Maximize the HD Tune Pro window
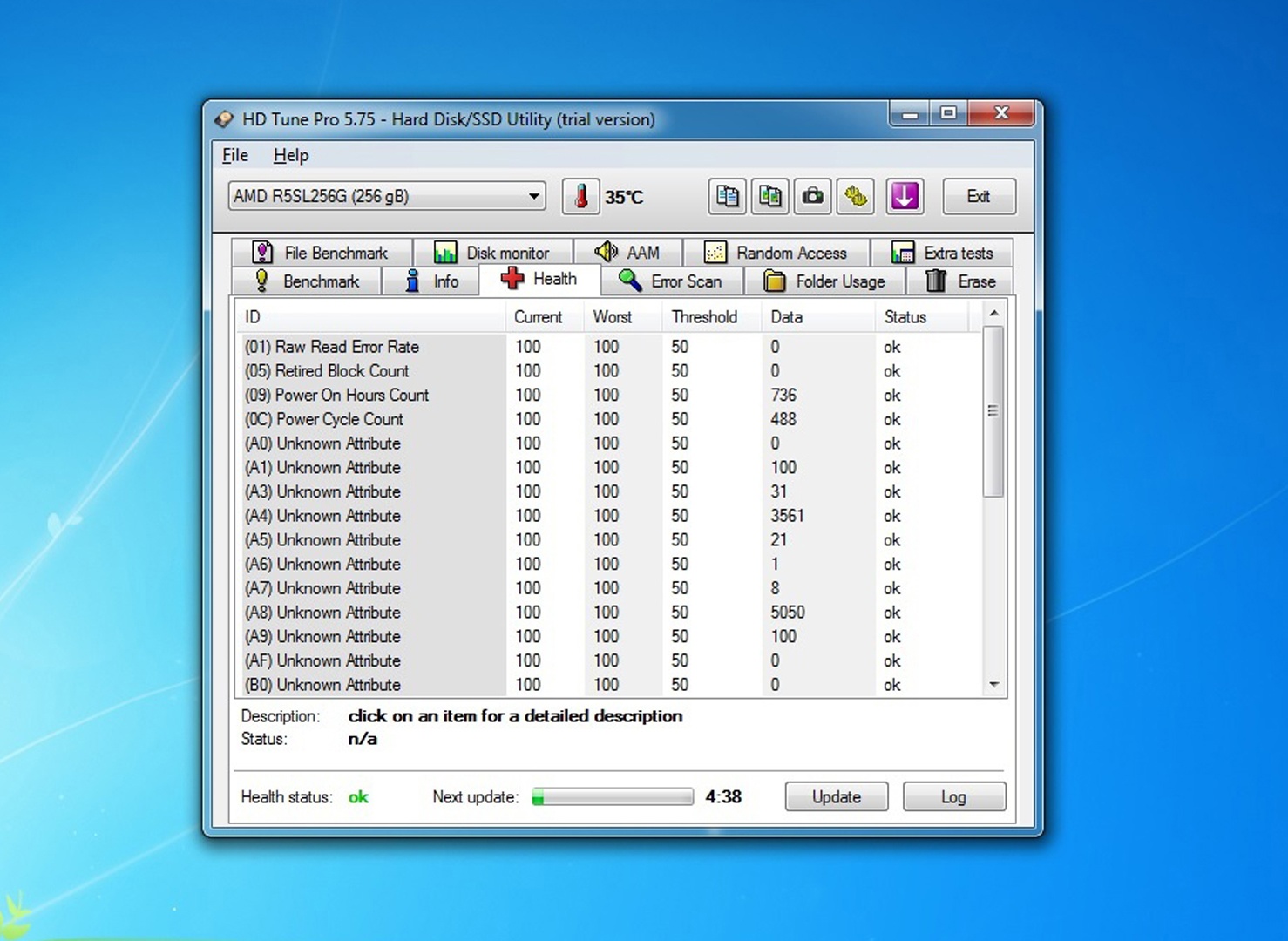 948,113
